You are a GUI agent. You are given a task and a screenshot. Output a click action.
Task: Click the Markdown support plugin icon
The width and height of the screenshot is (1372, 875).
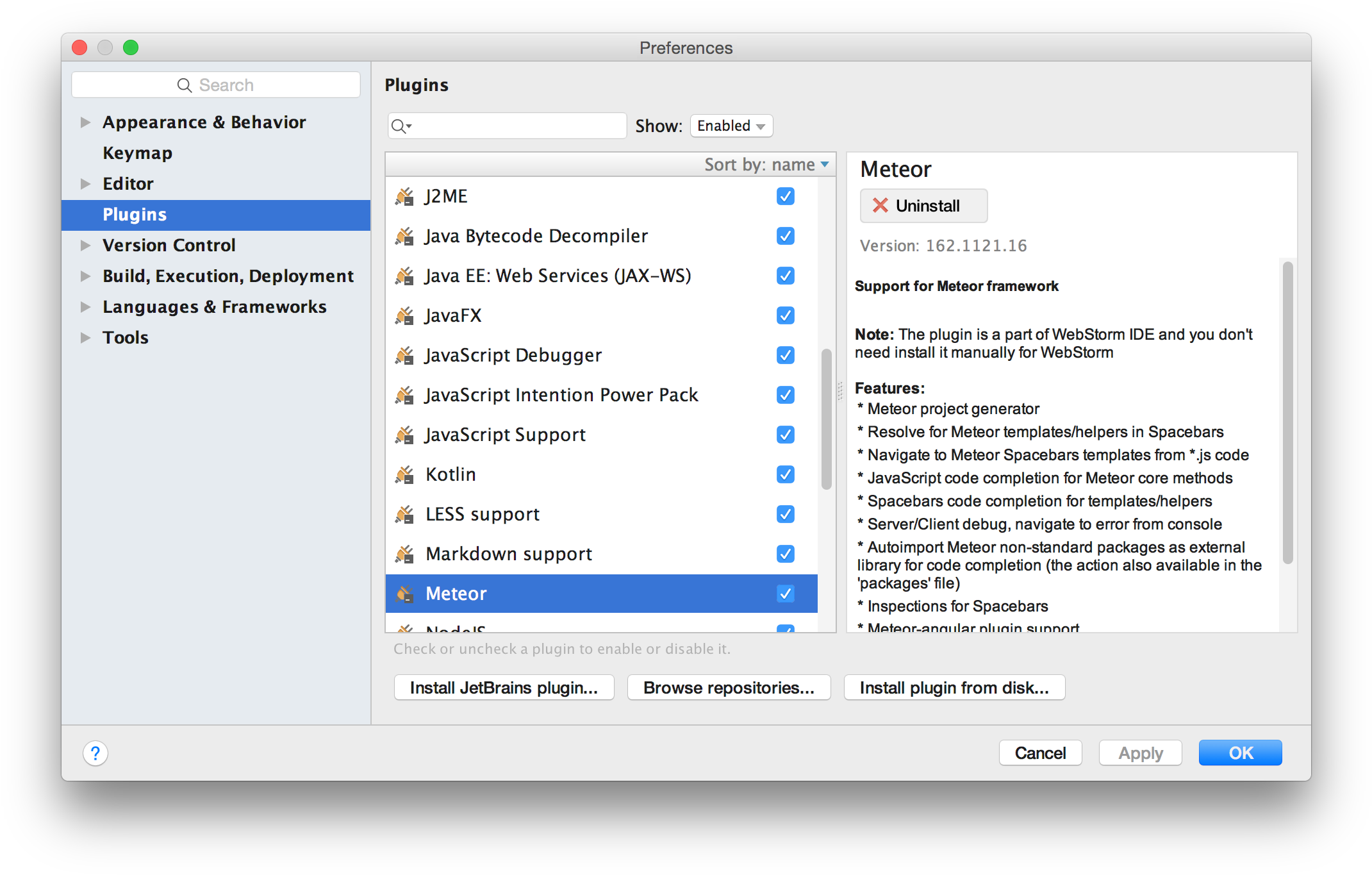click(x=404, y=554)
